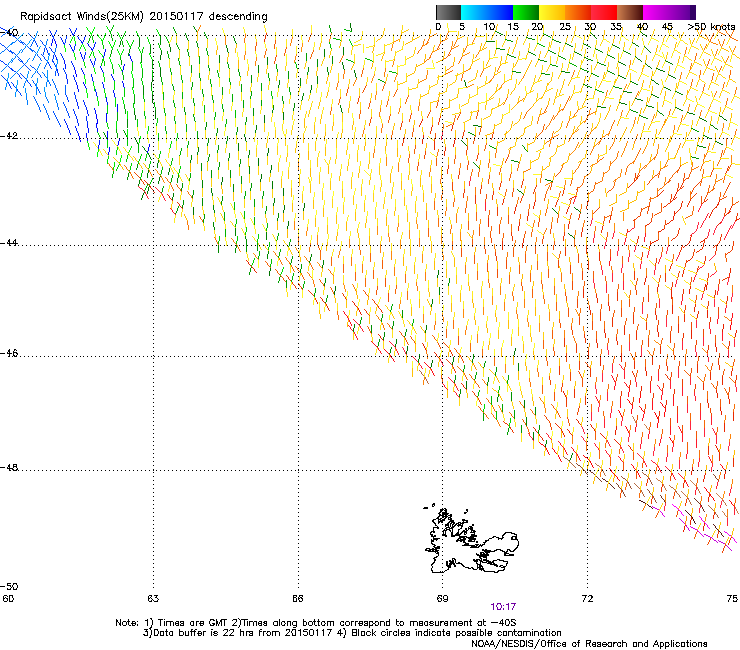The image size is (740, 650).
Task: Click the latitude label '-42'
Action: (x=9, y=136)
